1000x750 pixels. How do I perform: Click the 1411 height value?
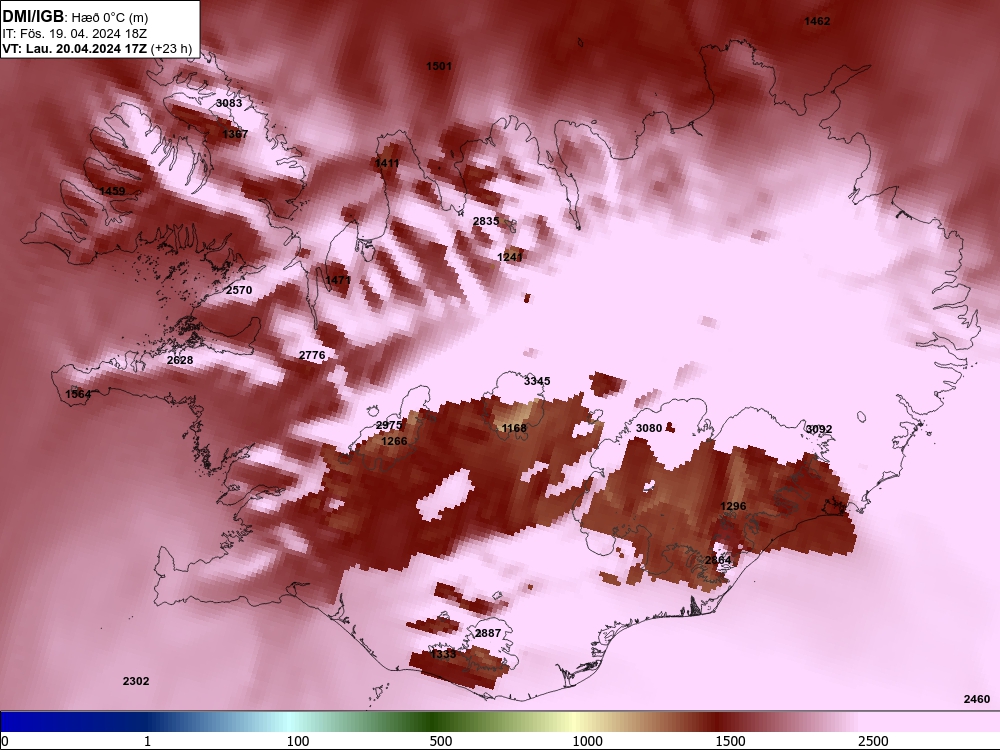386,163
